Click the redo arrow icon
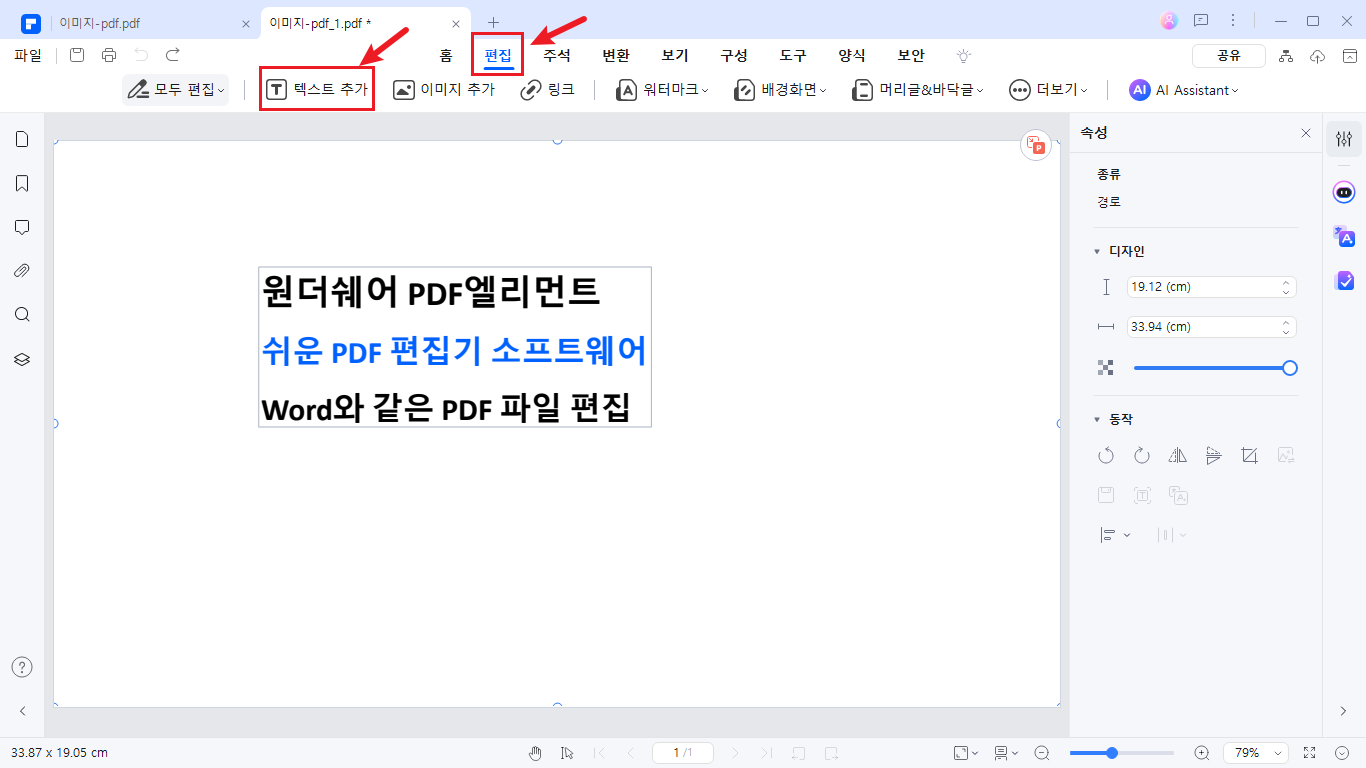The width and height of the screenshot is (1366, 768). point(173,55)
